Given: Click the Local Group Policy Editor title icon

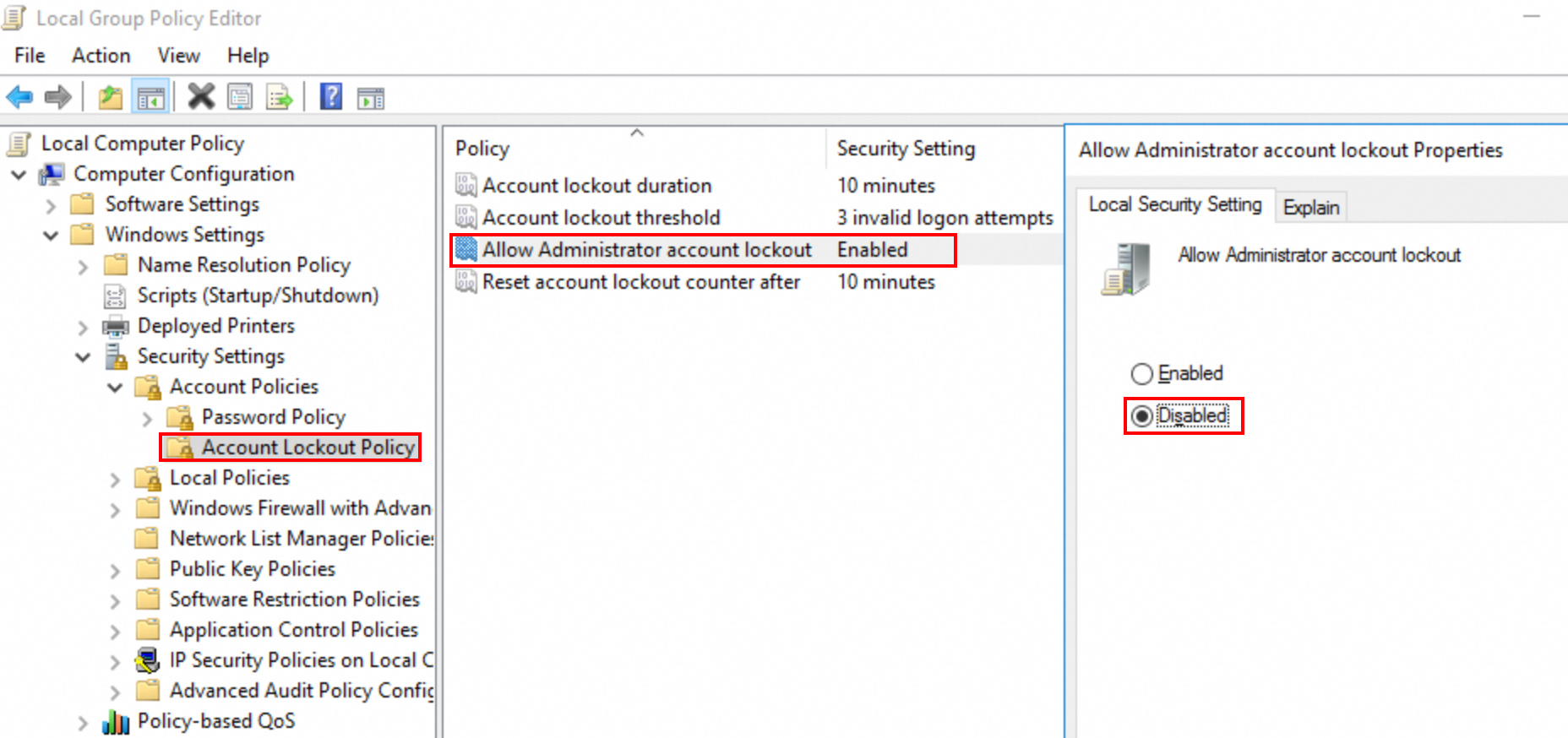Looking at the screenshot, I should pyautogui.click(x=14, y=18).
